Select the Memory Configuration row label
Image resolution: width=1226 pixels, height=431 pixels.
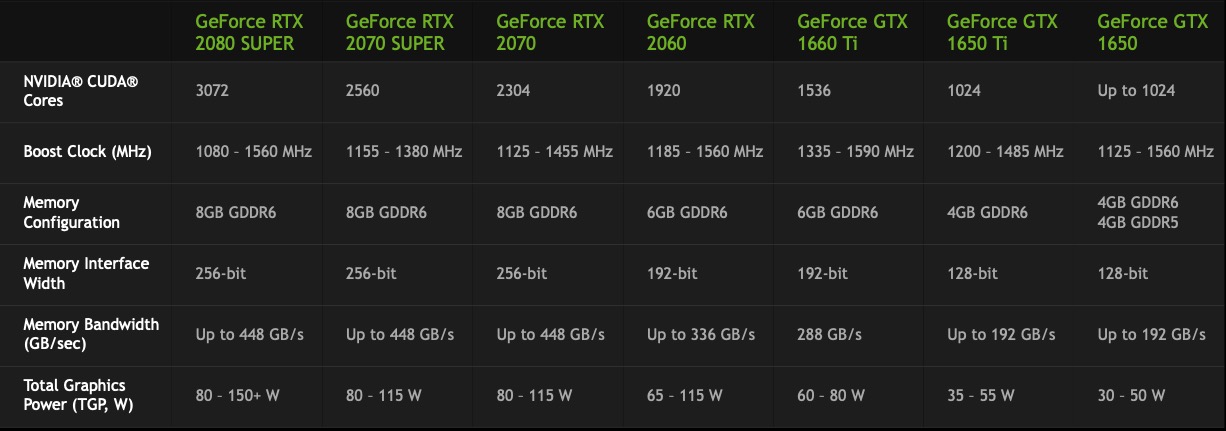tap(72, 213)
